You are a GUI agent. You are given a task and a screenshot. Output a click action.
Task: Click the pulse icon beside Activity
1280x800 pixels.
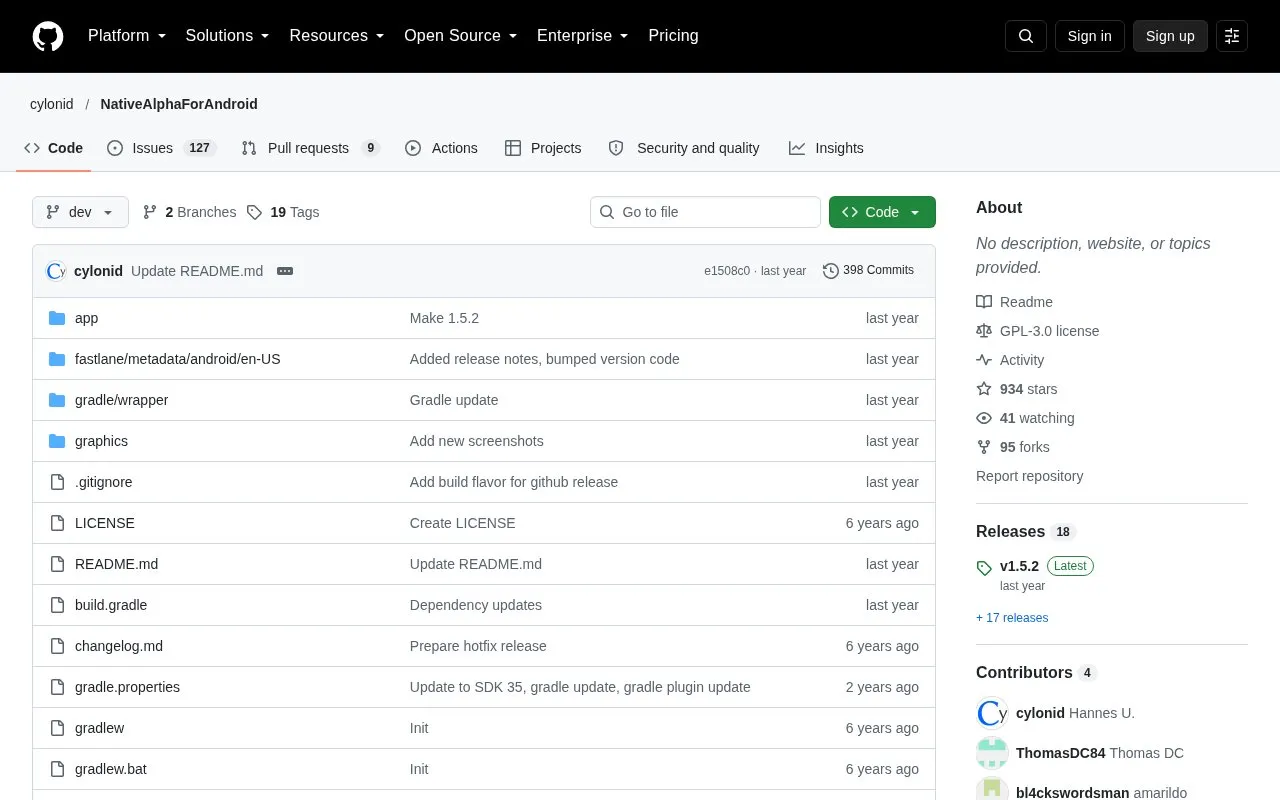click(984, 360)
